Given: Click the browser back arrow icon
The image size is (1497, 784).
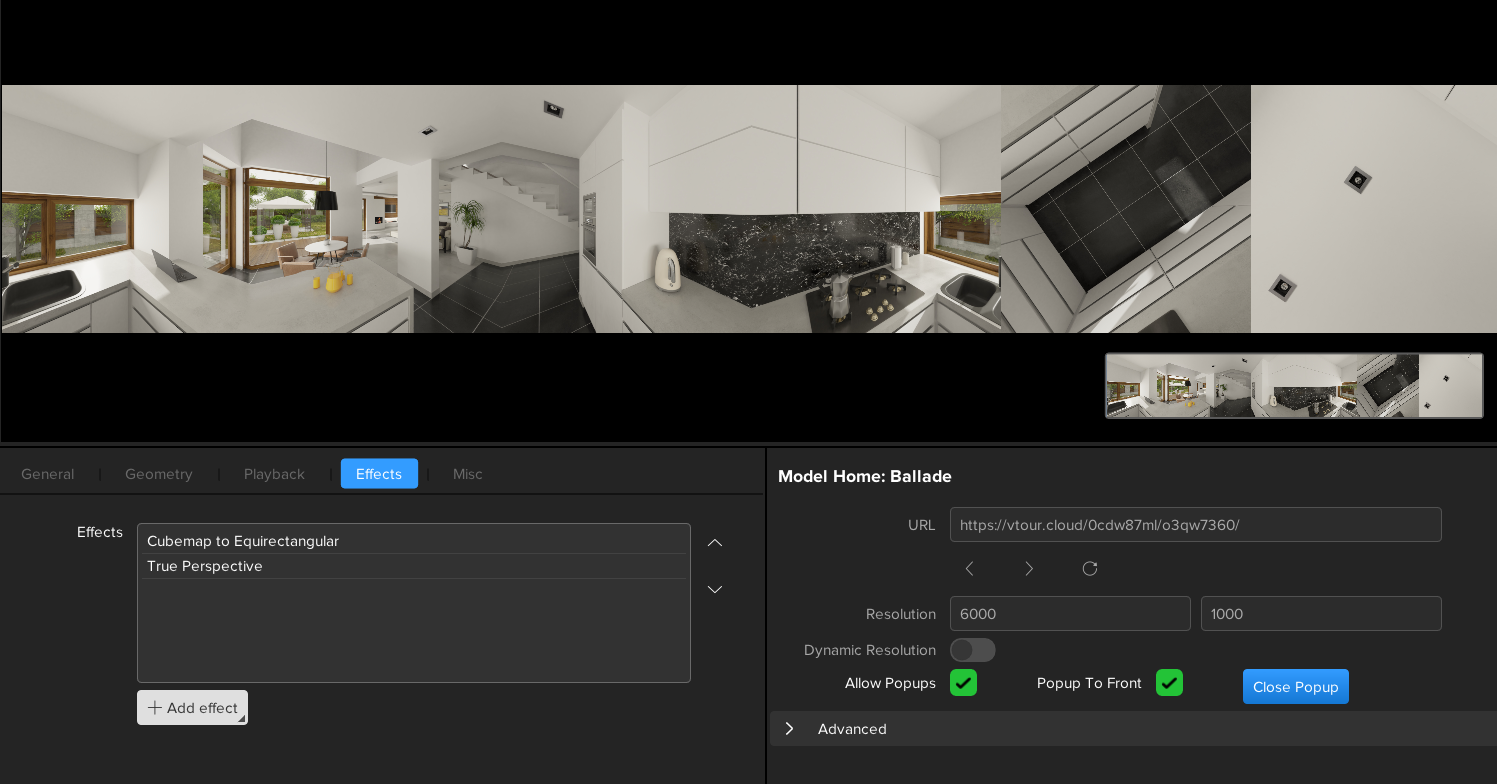Looking at the screenshot, I should point(969,569).
